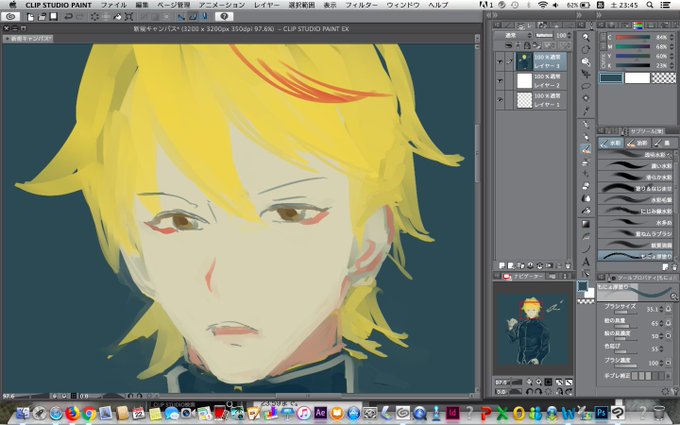Select the Gradient tool
This screenshot has height=425, width=680.
pyautogui.click(x=586, y=224)
